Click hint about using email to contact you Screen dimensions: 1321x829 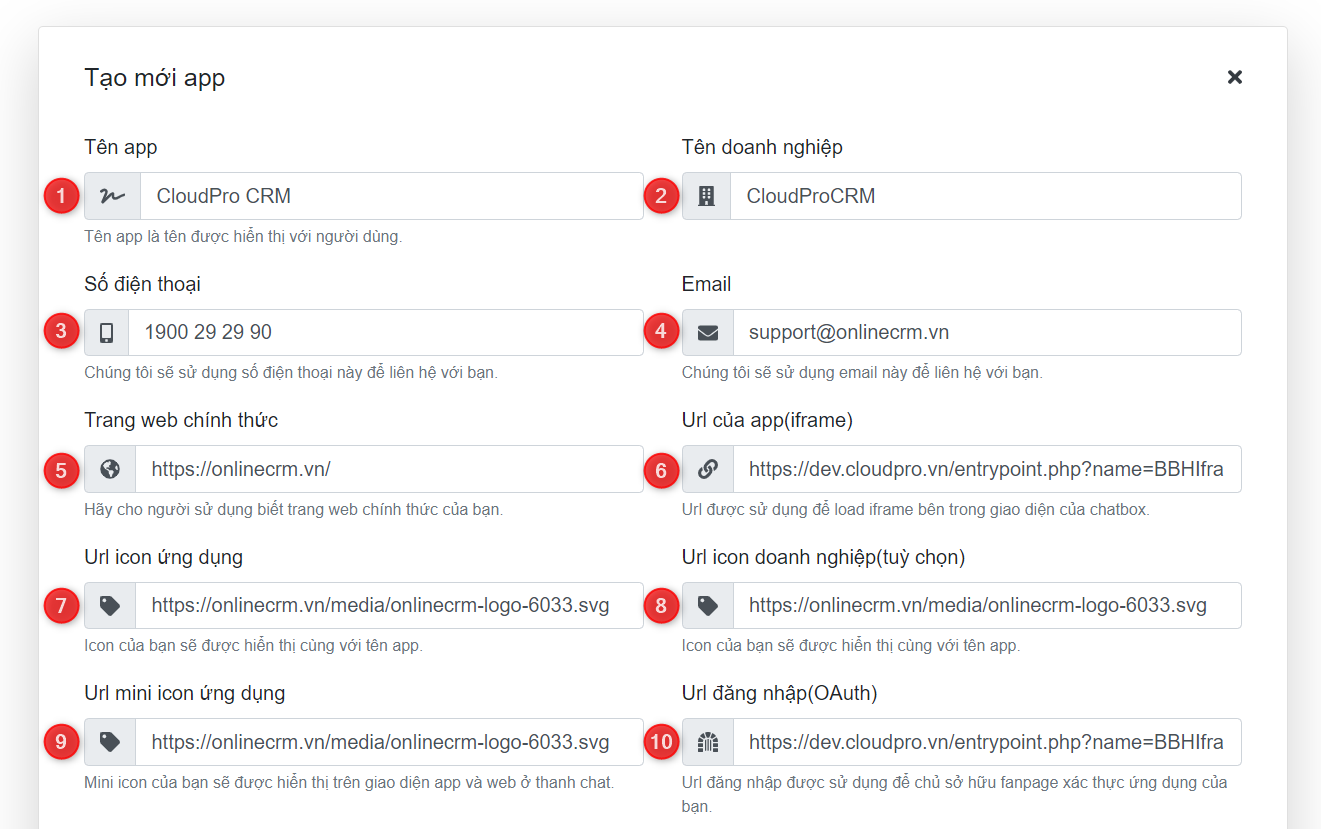(862, 373)
